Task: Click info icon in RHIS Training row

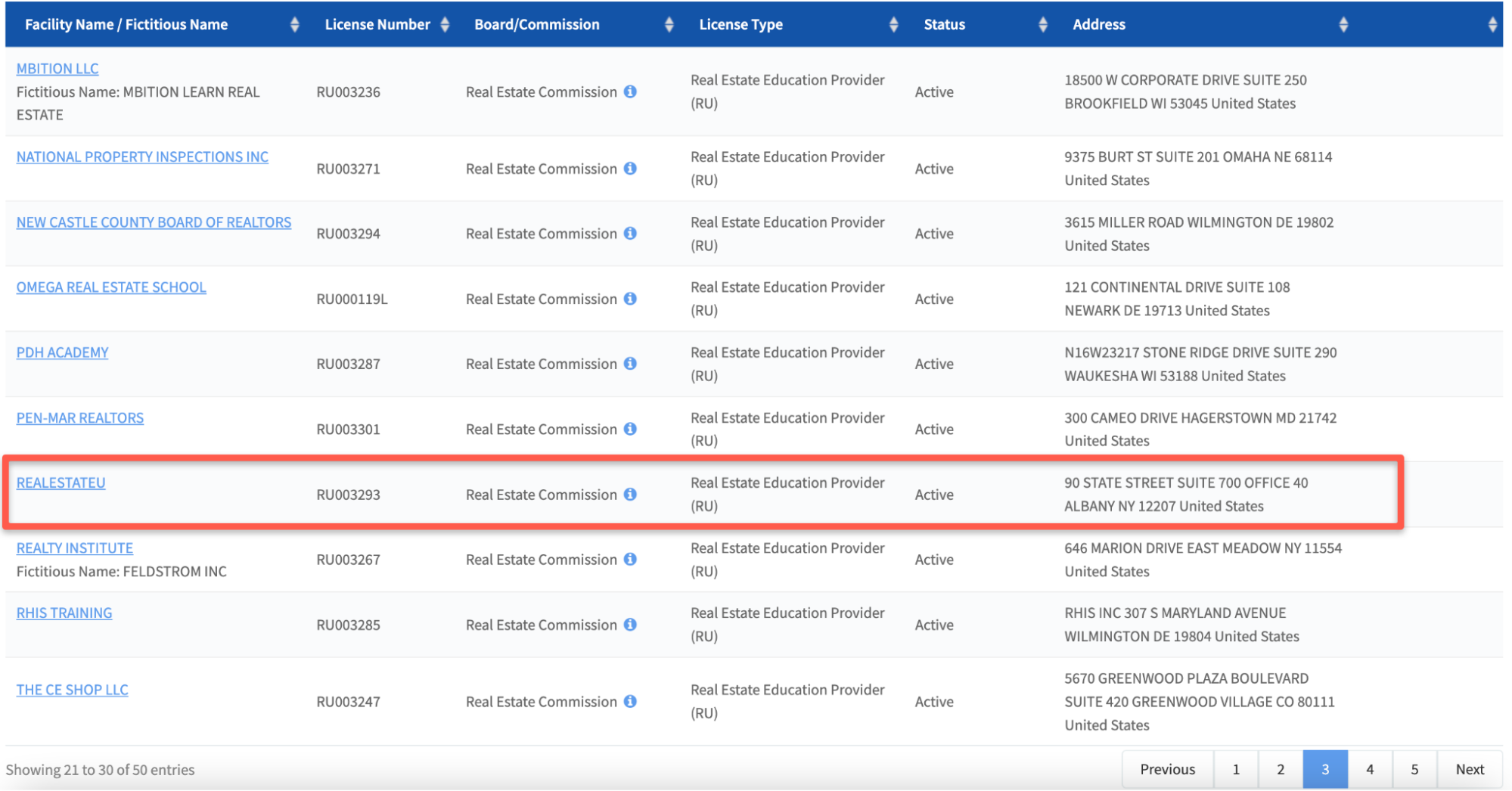Action: coord(630,624)
